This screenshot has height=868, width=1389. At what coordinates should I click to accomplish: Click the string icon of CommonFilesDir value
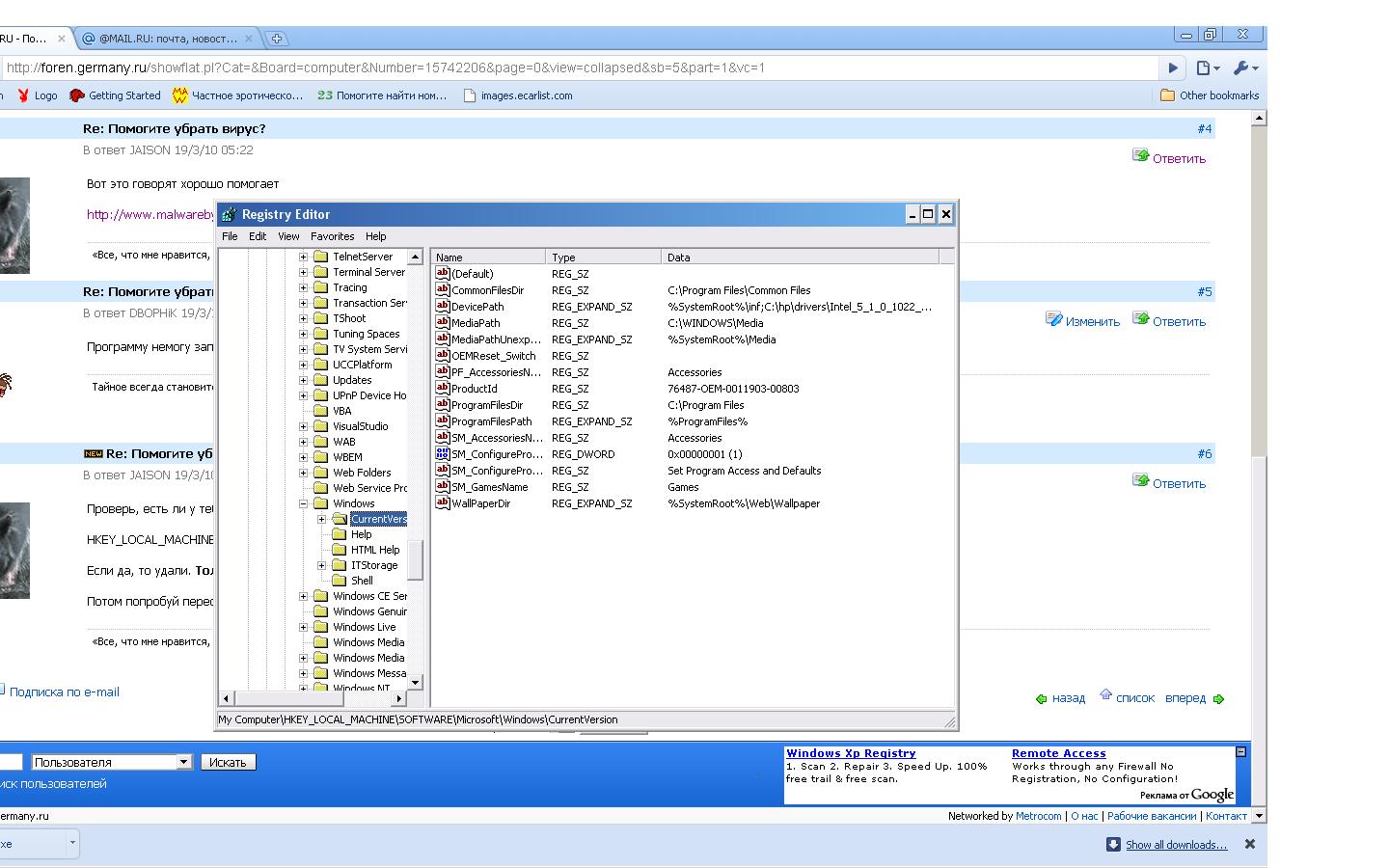tap(443, 289)
